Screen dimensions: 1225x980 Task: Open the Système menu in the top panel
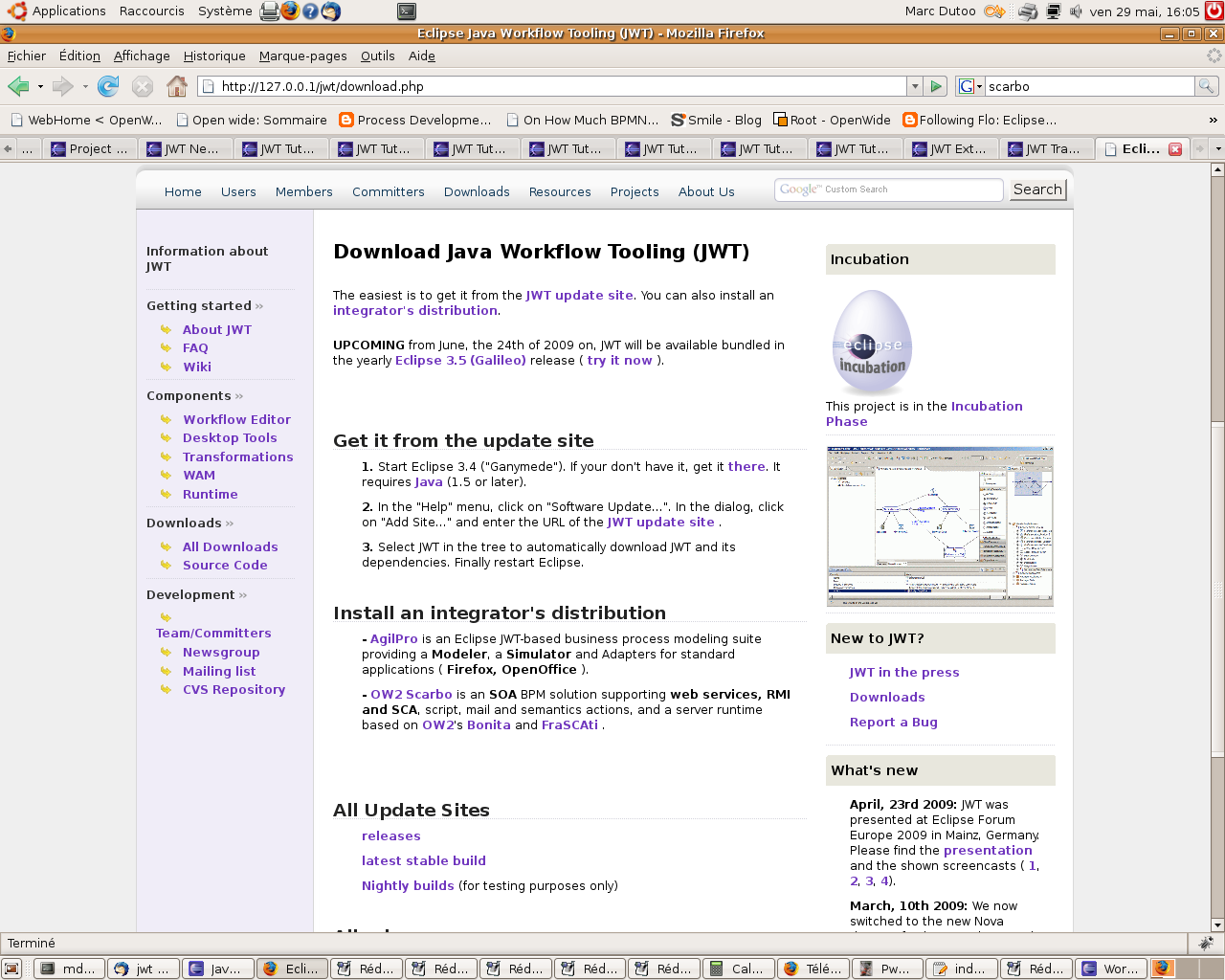click(x=225, y=11)
